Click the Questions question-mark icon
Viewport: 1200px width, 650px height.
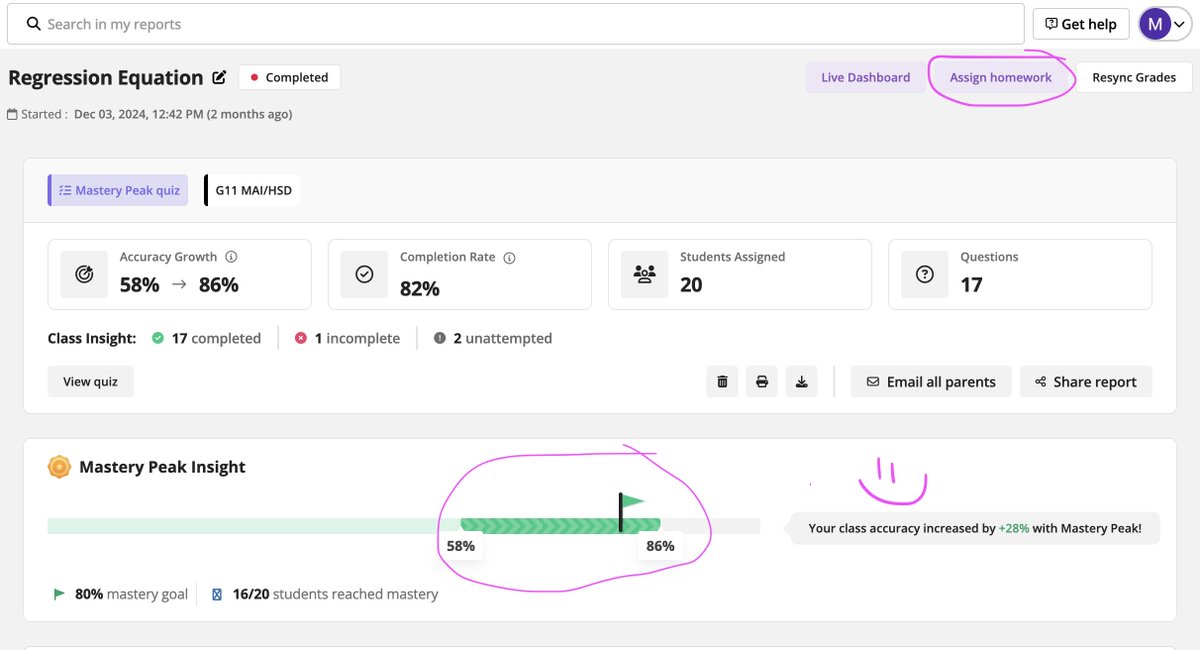click(925, 274)
